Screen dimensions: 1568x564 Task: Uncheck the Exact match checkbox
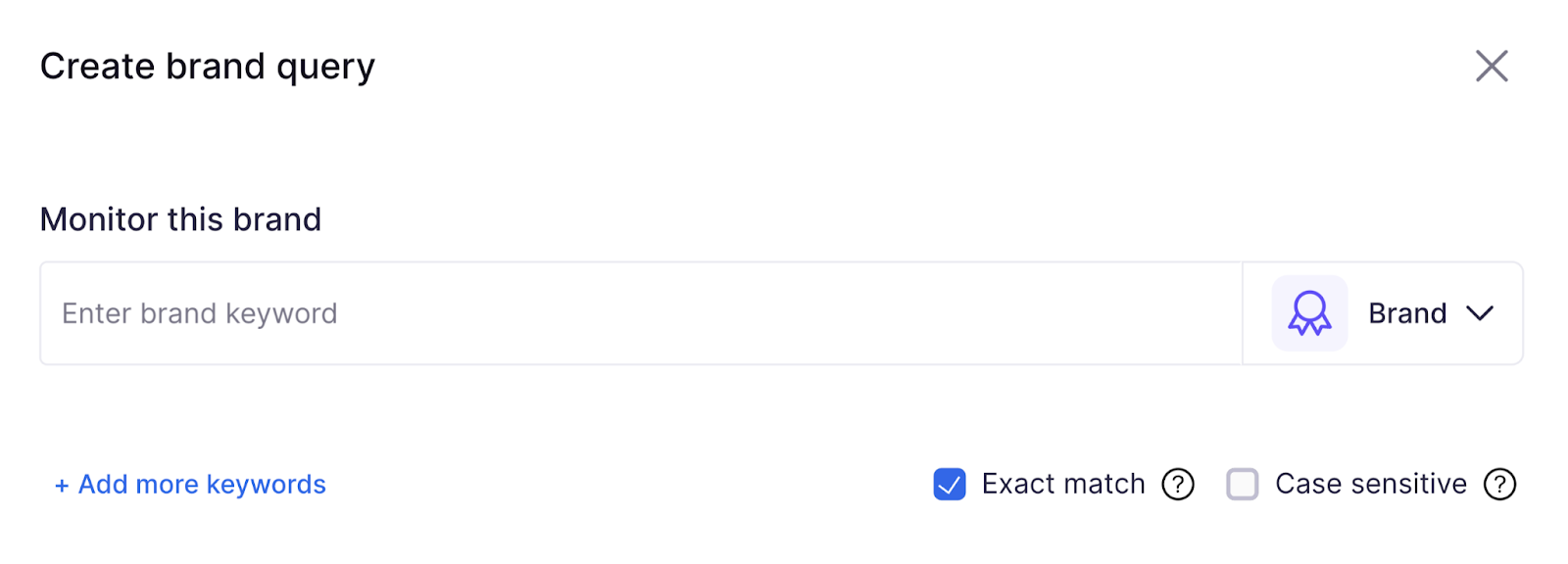[948, 484]
